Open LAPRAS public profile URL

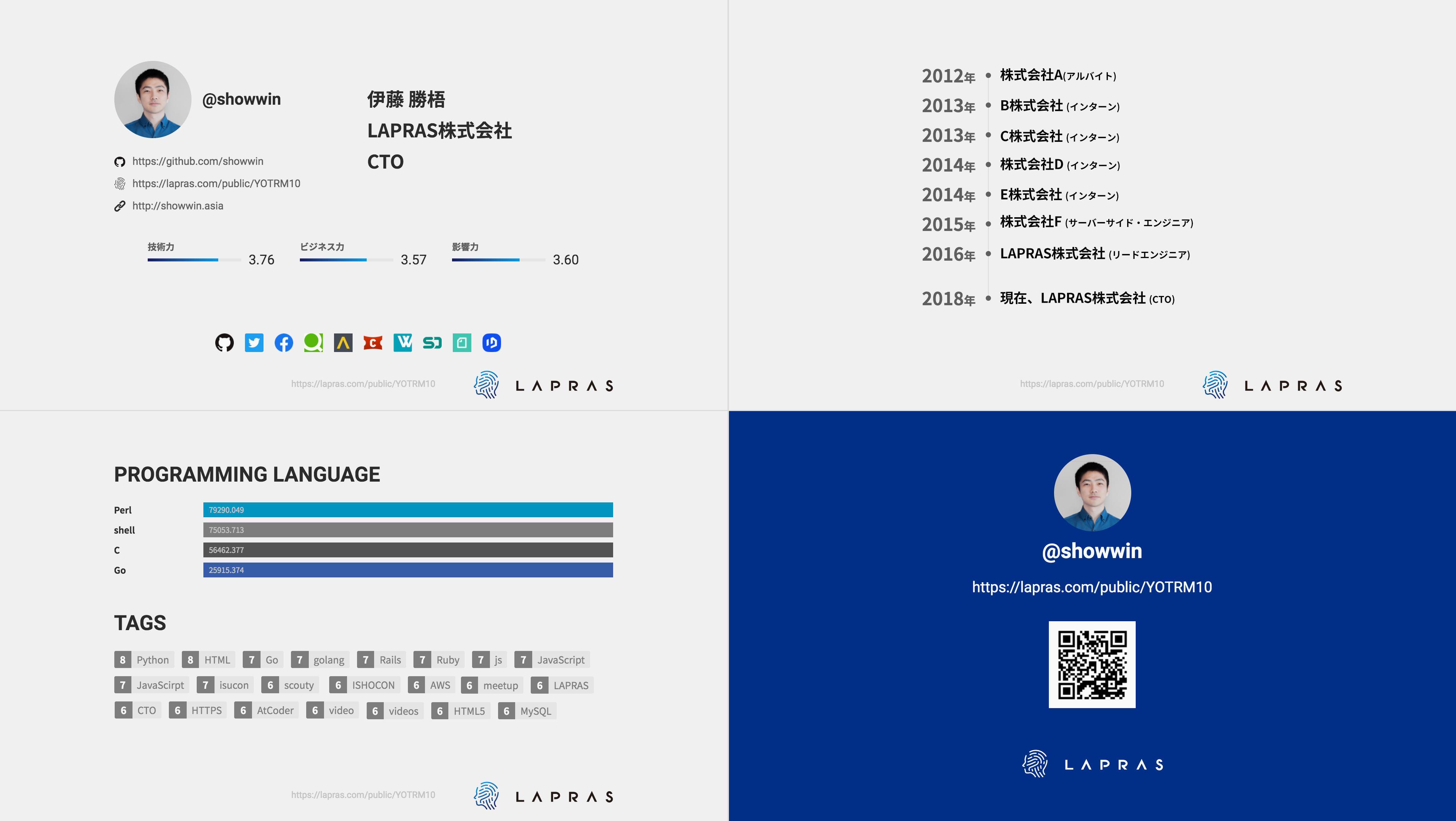[x=216, y=183]
